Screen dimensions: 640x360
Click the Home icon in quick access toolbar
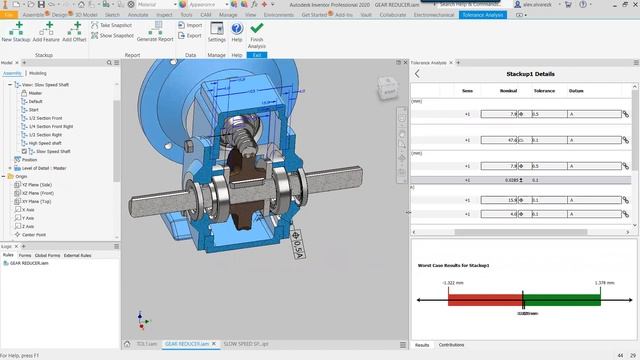(81, 4)
